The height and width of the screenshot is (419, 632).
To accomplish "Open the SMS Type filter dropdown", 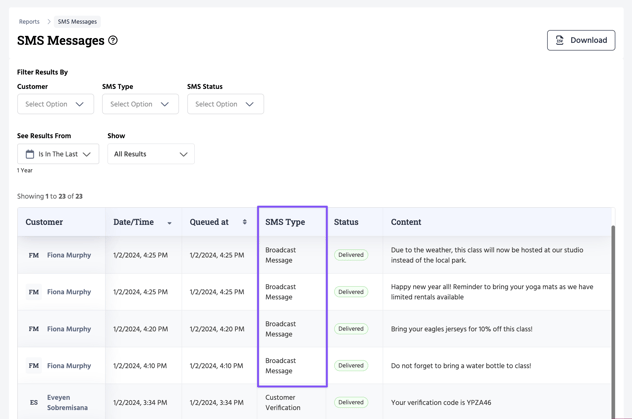I will coord(140,104).
